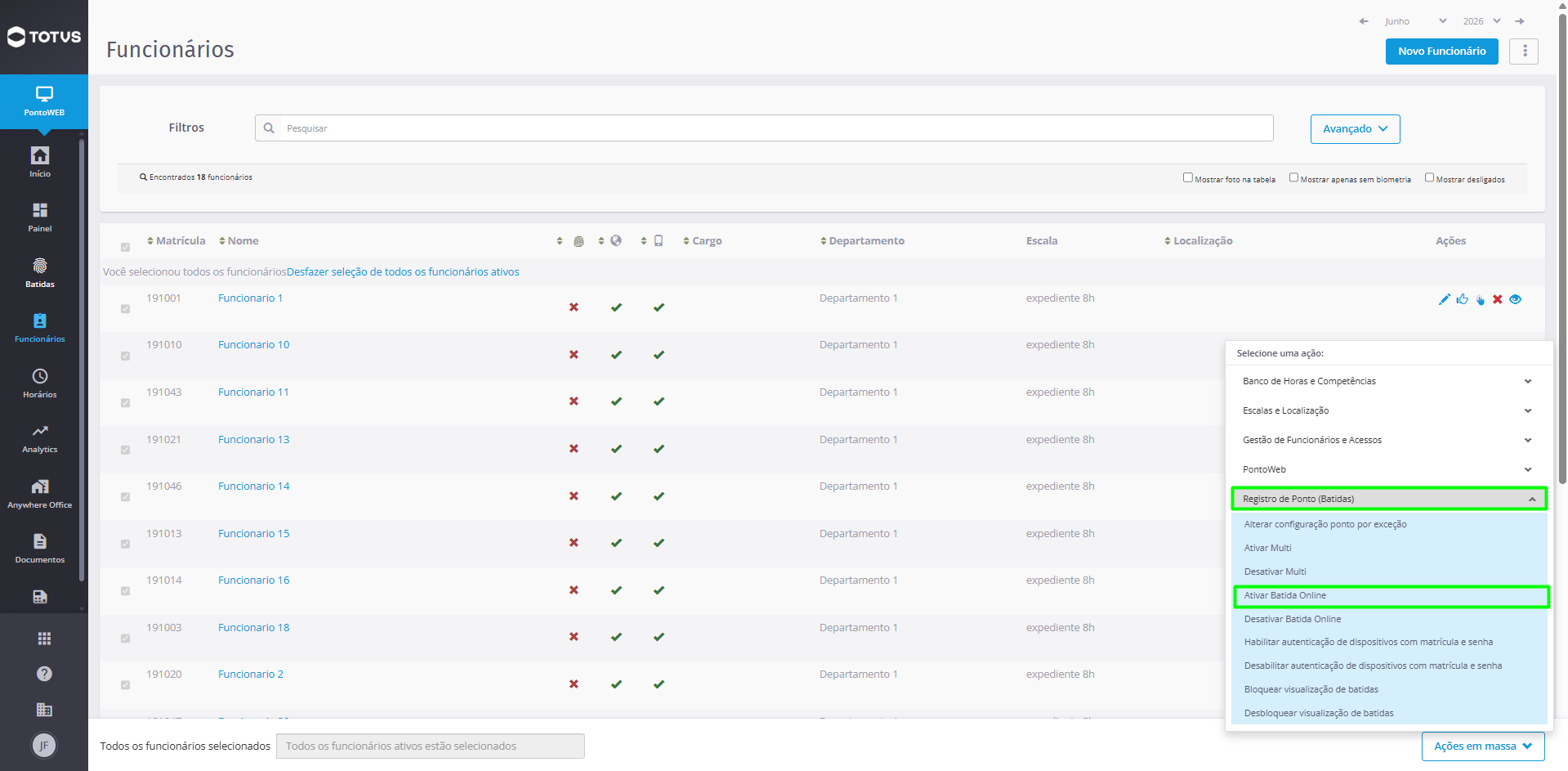Image resolution: width=1568 pixels, height=771 pixels.
Task: Go to Início home page
Action: tap(40, 162)
